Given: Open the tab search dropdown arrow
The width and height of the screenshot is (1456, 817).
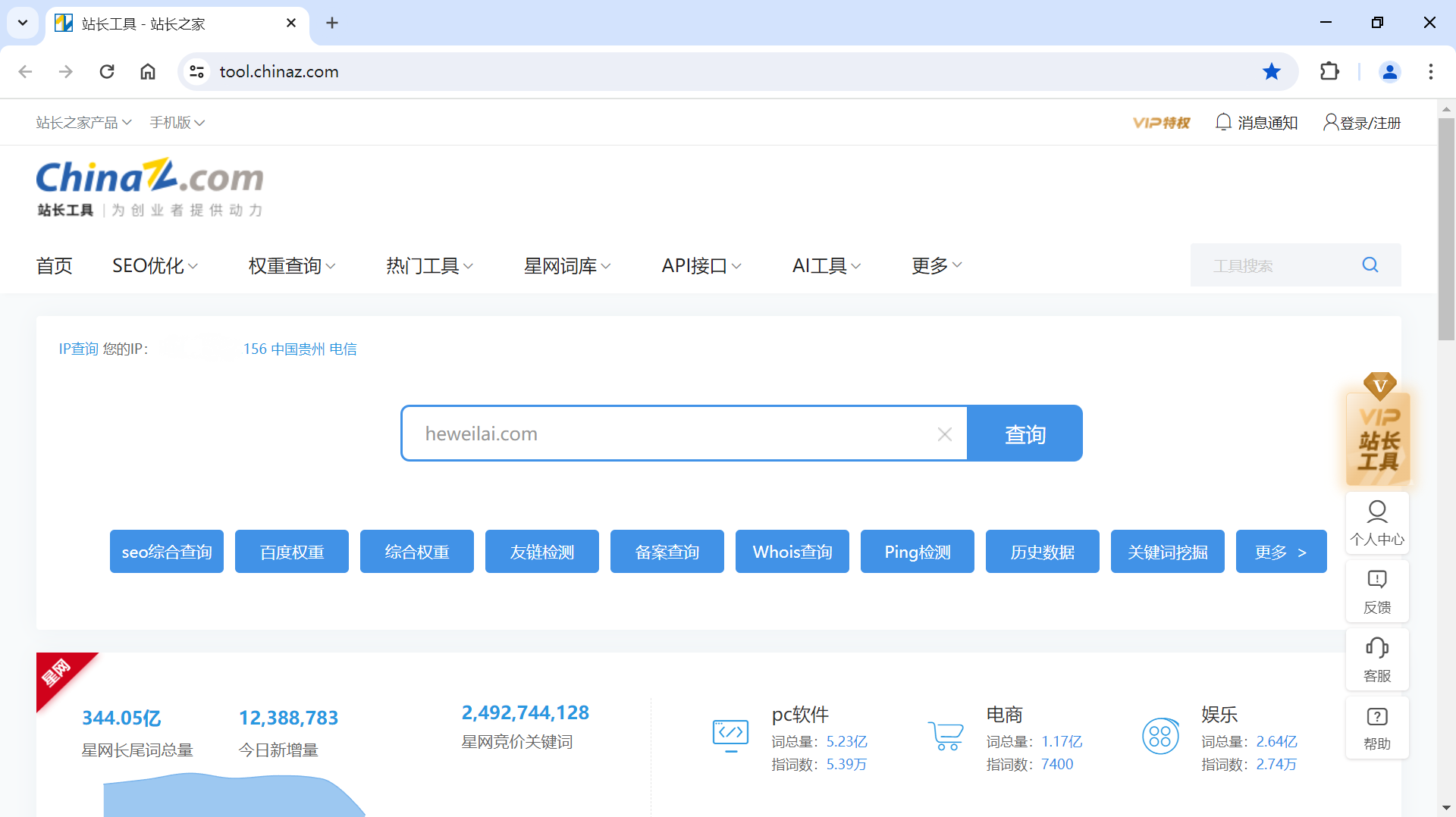Looking at the screenshot, I should tap(23, 23).
